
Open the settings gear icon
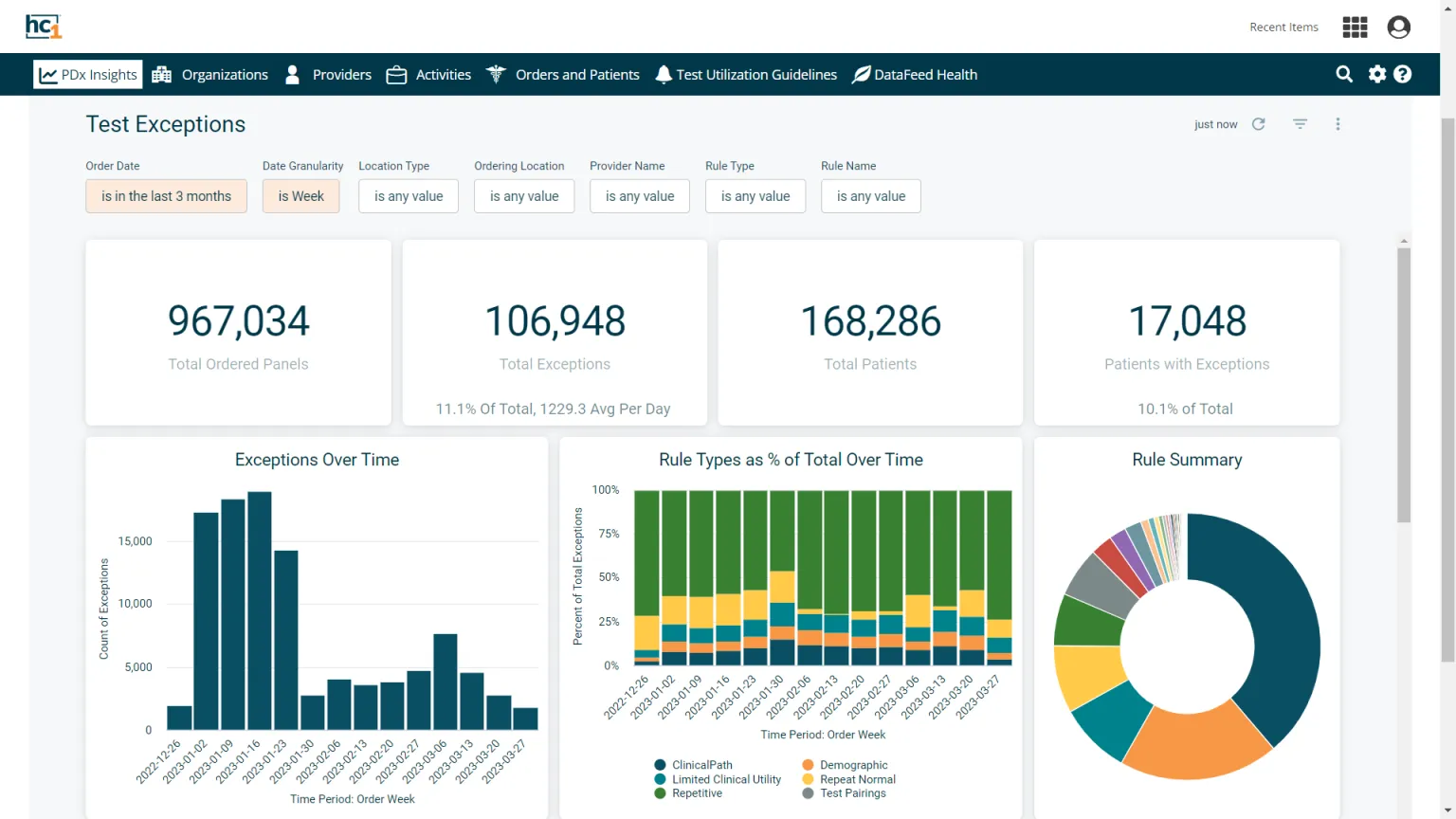(1377, 74)
